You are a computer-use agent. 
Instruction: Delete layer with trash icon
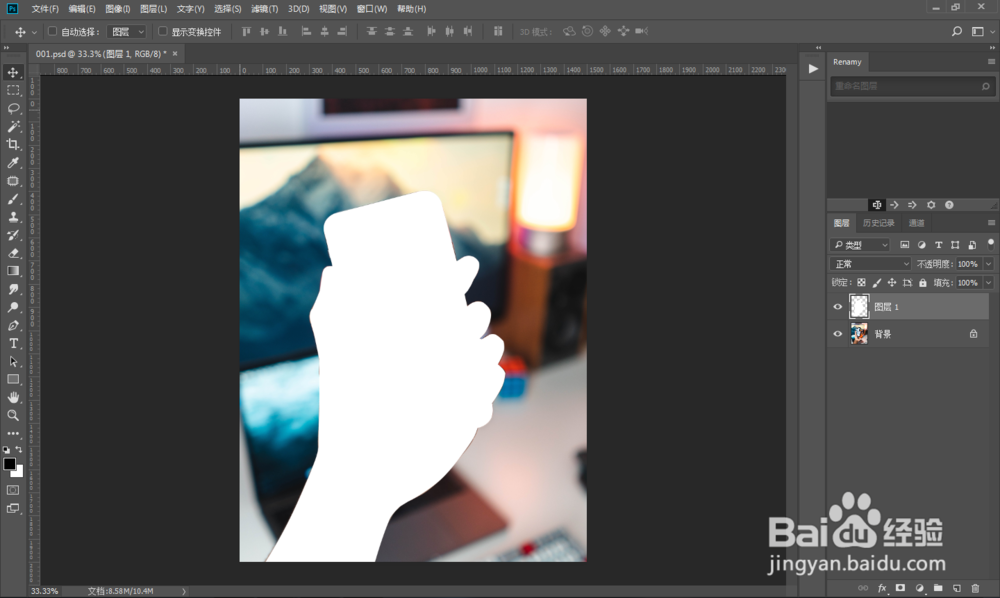974,588
